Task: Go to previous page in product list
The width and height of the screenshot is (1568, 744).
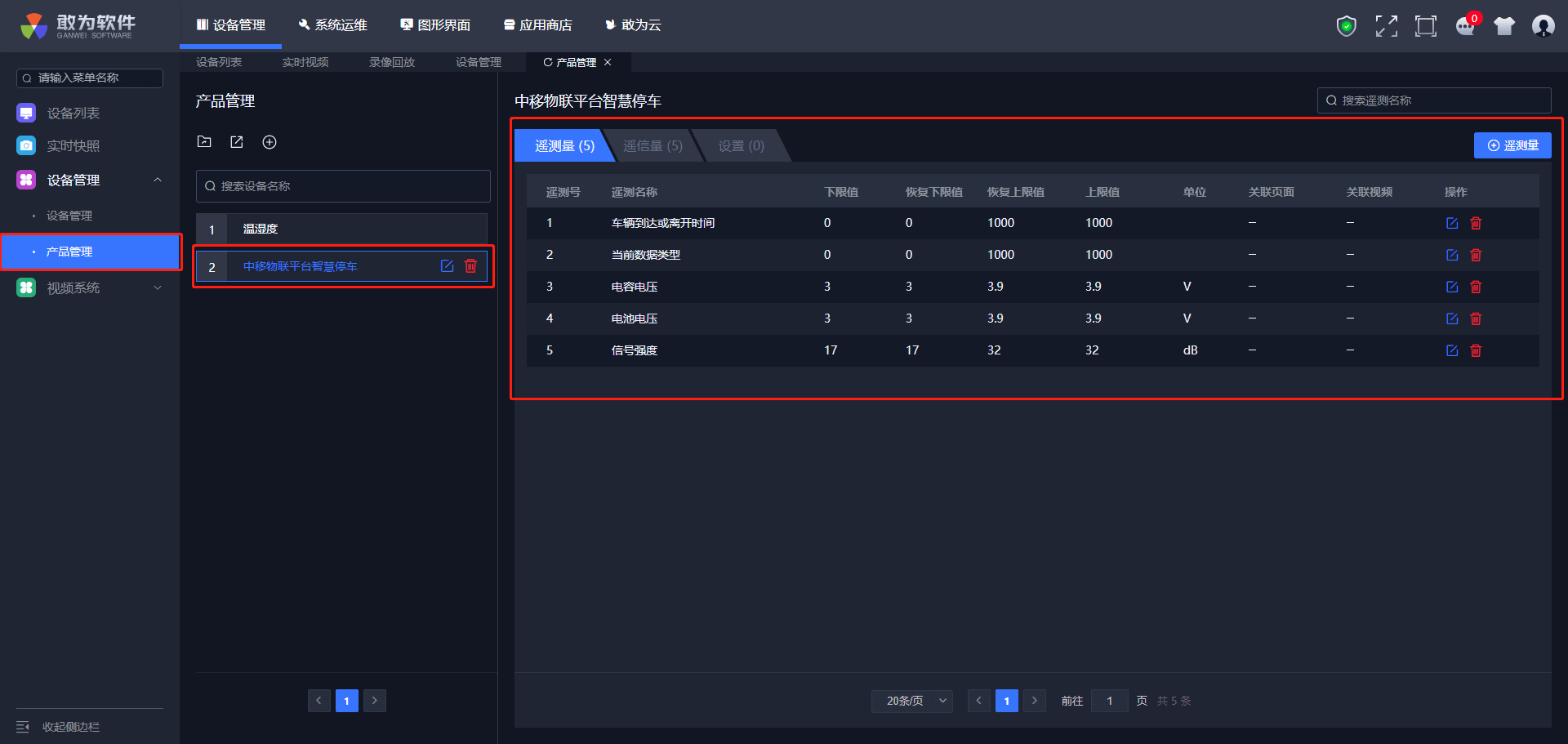Action: point(319,701)
